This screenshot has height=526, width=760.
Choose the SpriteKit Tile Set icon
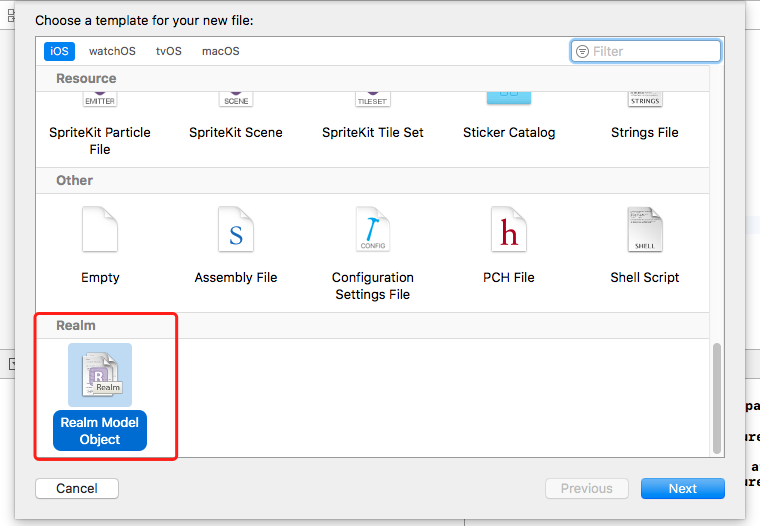(372, 99)
